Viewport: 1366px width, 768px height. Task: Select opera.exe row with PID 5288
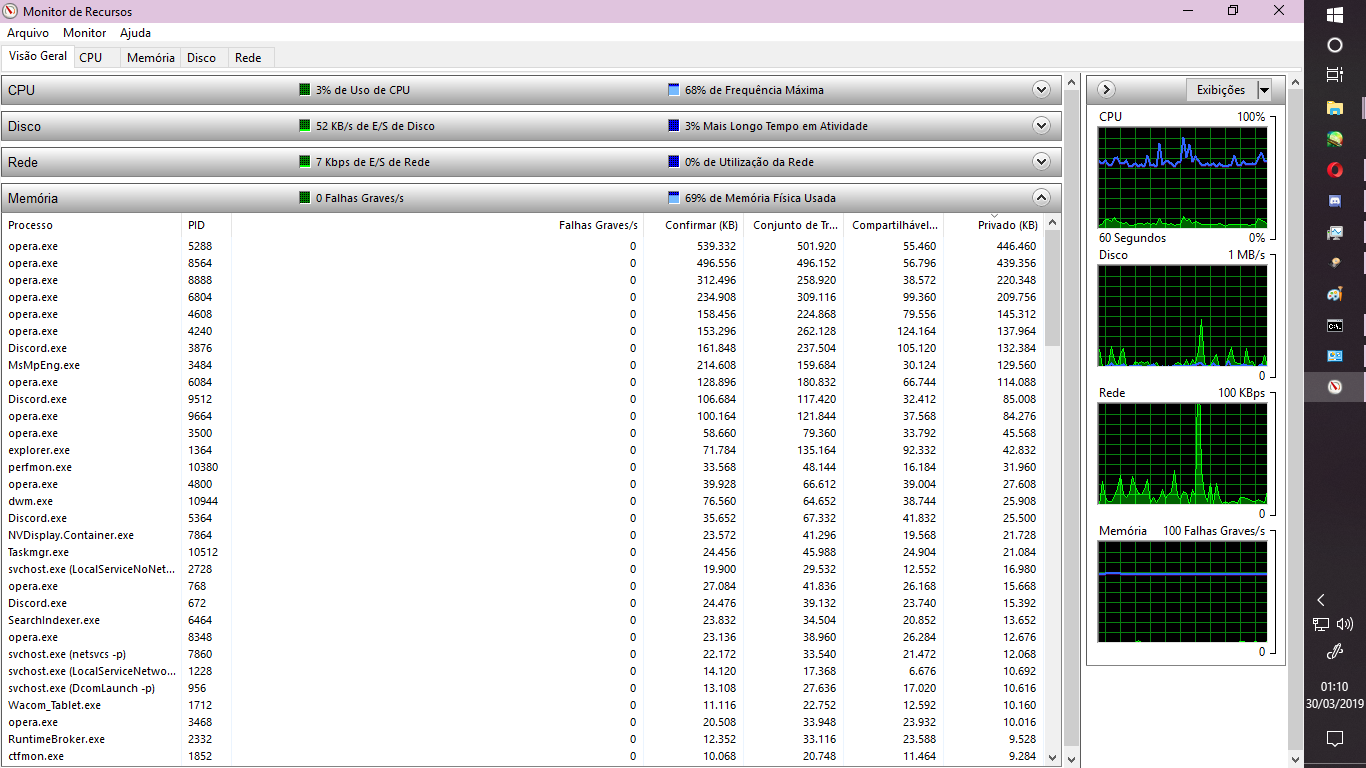pyautogui.click(x=523, y=246)
